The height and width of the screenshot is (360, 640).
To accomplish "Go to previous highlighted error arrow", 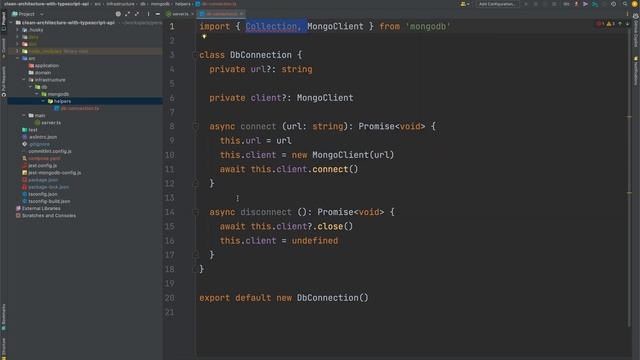I will point(620,24).
